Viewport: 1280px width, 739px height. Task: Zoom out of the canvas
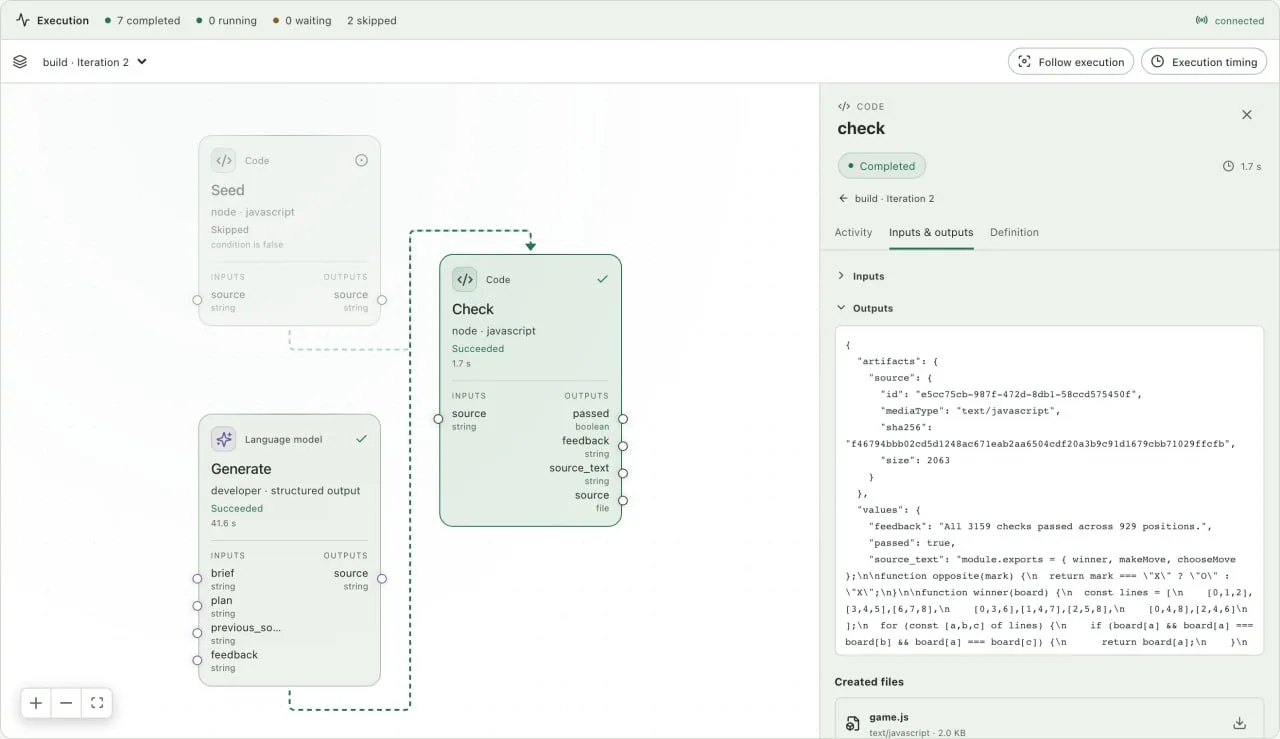(x=66, y=703)
